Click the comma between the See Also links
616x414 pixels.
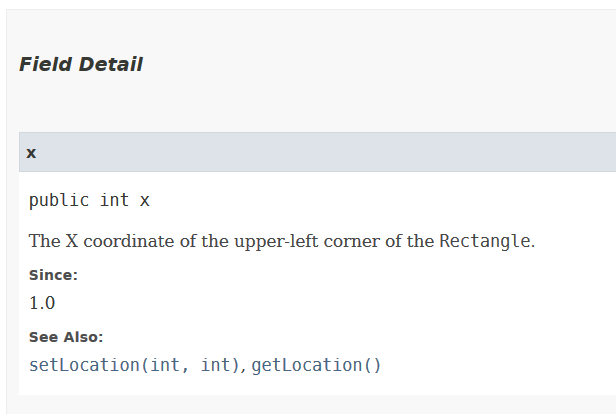pos(245,367)
